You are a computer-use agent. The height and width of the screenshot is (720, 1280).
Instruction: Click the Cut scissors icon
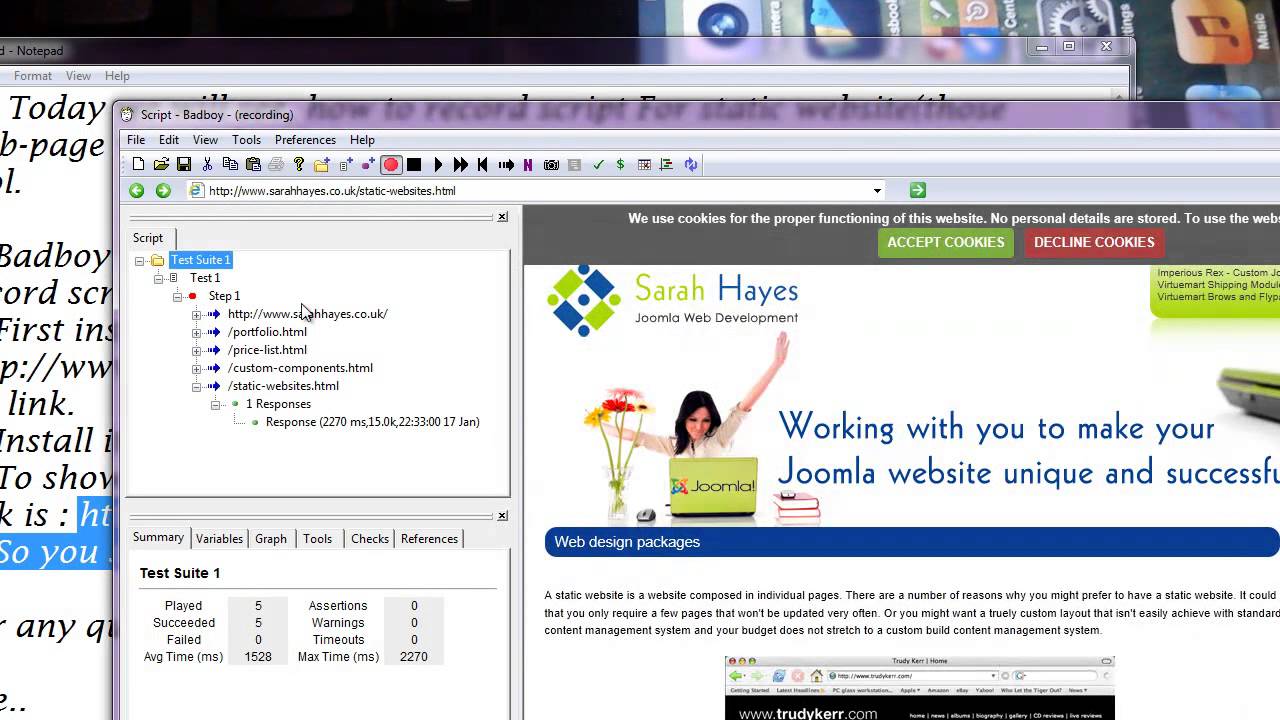point(207,165)
